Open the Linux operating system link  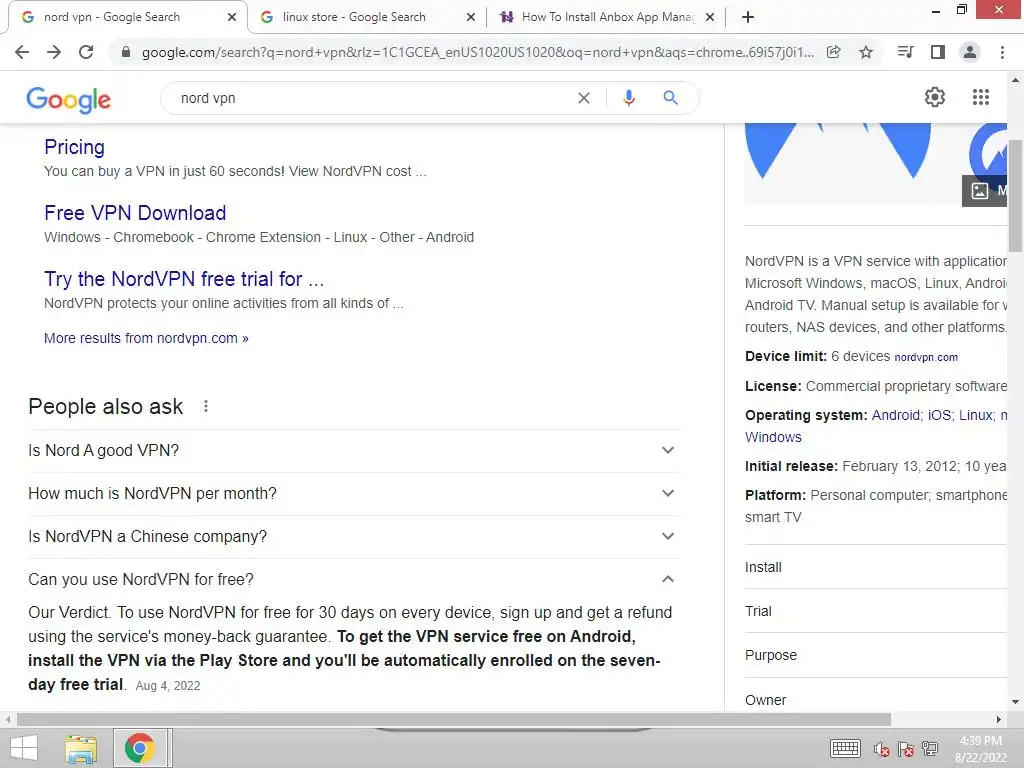click(976, 415)
